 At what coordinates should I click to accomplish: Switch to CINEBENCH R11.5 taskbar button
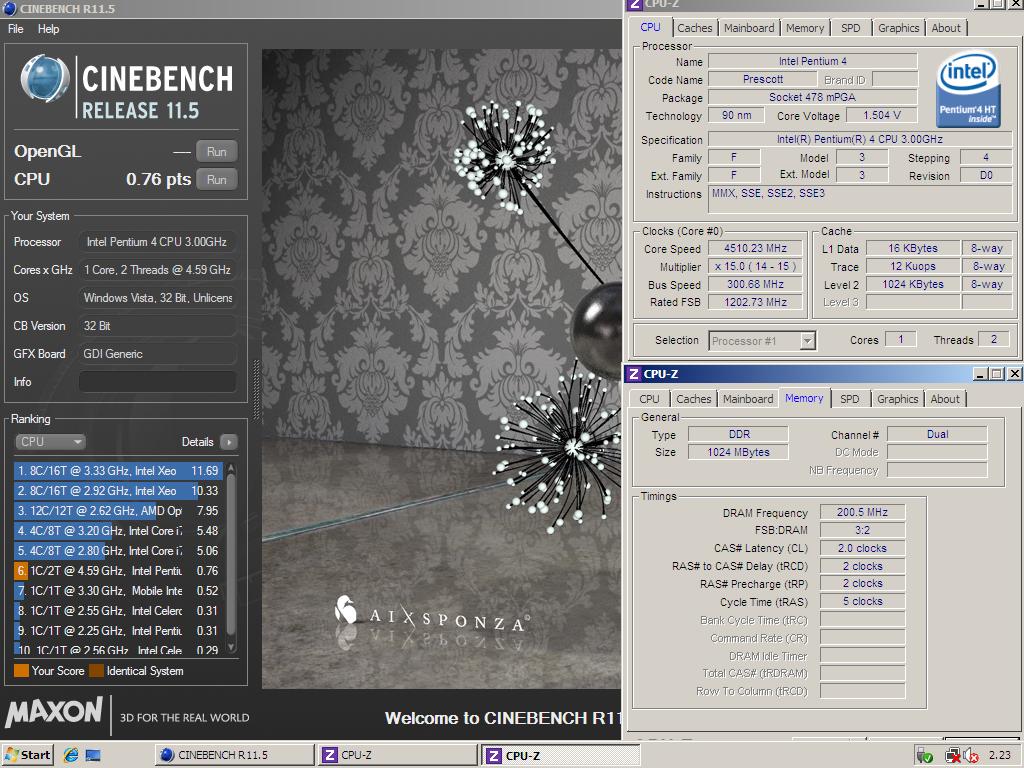pyautogui.click(x=234, y=755)
